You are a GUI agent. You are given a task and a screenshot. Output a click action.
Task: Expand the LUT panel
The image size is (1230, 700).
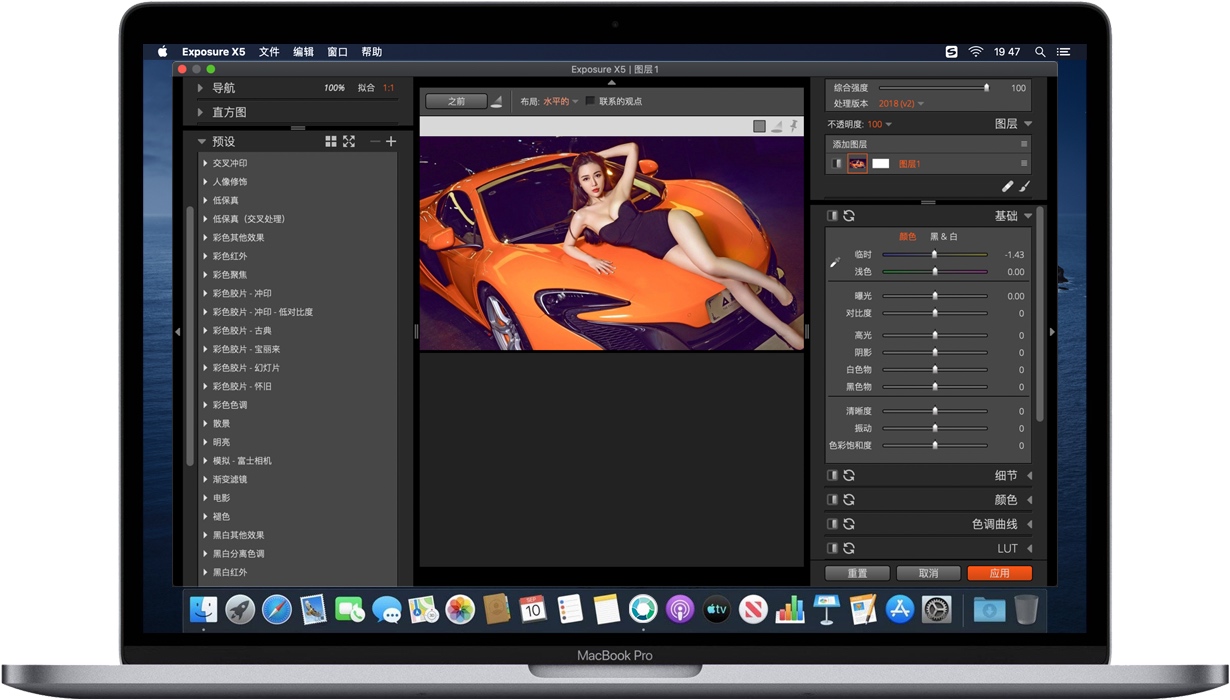pyautogui.click(x=1029, y=549)
